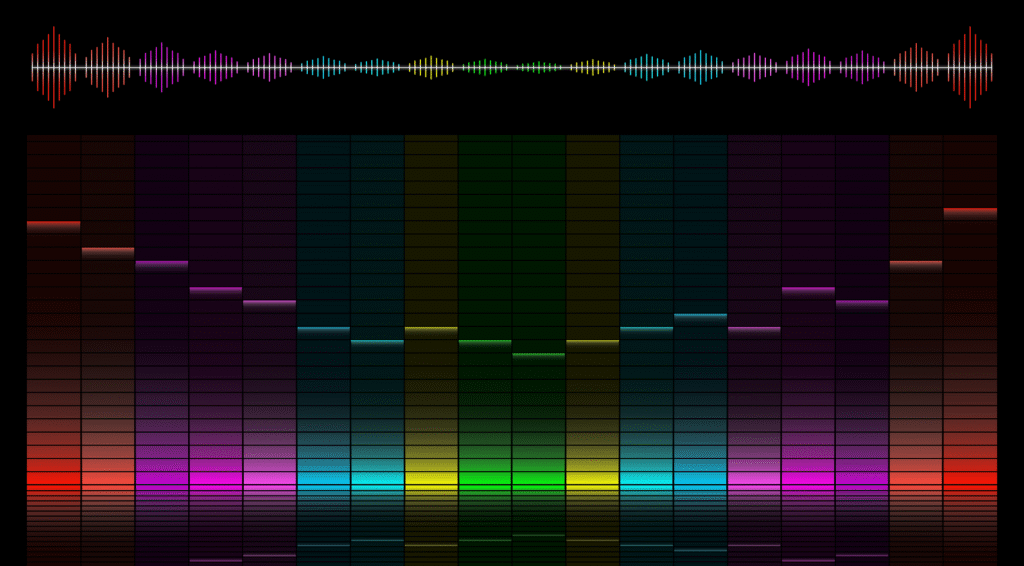
Task: Click the highest peak marker on the rightmost red bar
Action: coord(970,213)
